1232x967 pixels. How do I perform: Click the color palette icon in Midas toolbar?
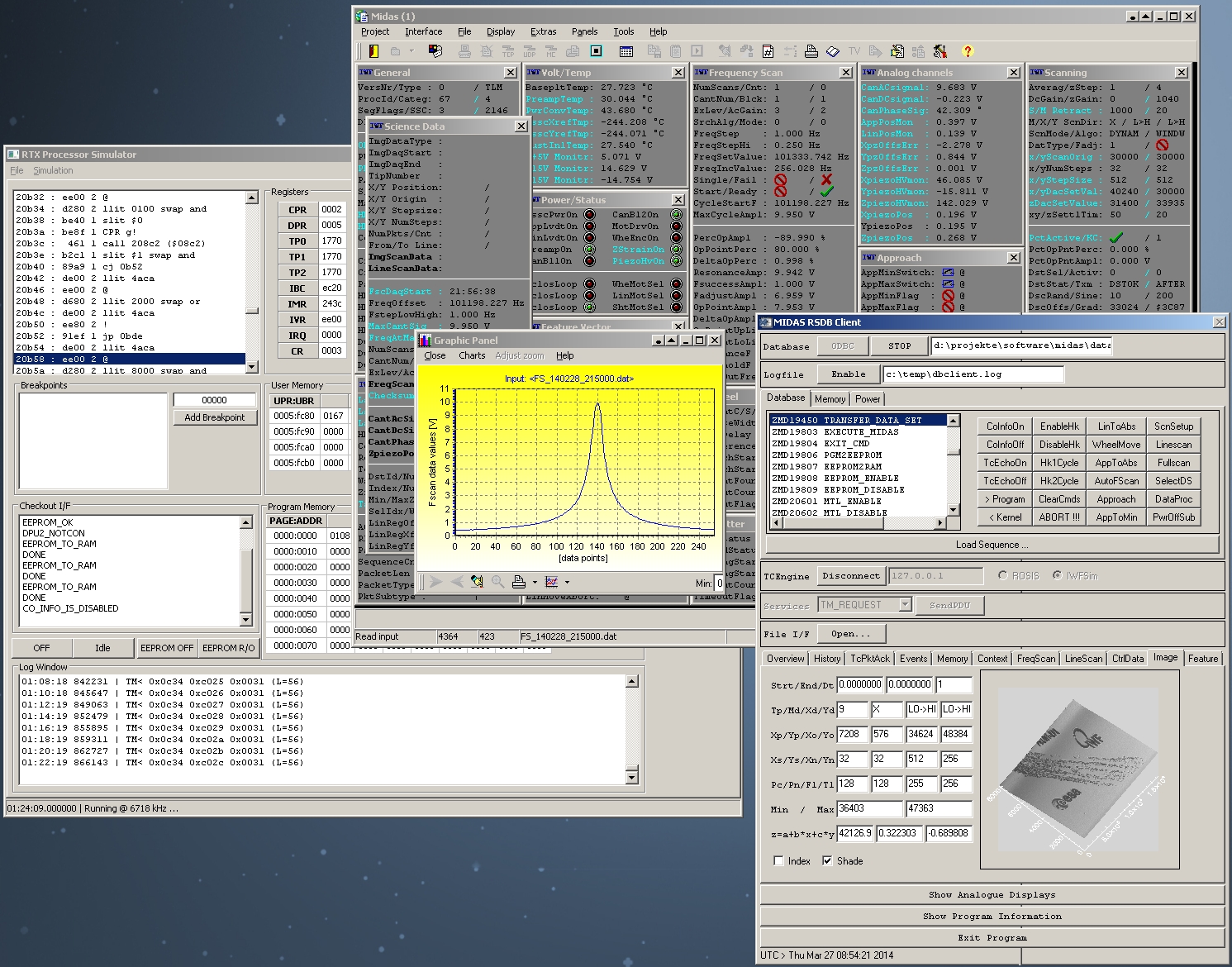coord(435,51)
